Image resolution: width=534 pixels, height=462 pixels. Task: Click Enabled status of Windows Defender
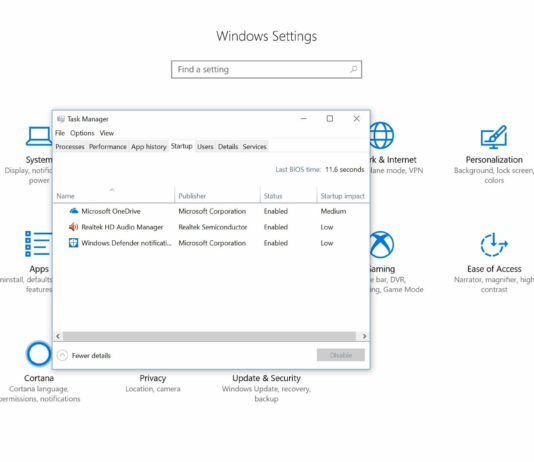click(276, 243)
